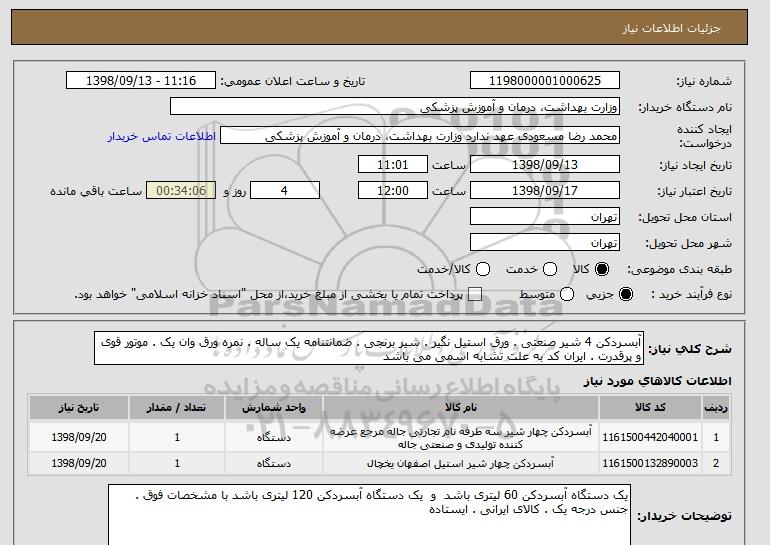Click product name آبسردکن چهار شیر استیل اصفهان یخچال
Screen dimensions: 770x545
pyautogui.click(x=461, y=463)
